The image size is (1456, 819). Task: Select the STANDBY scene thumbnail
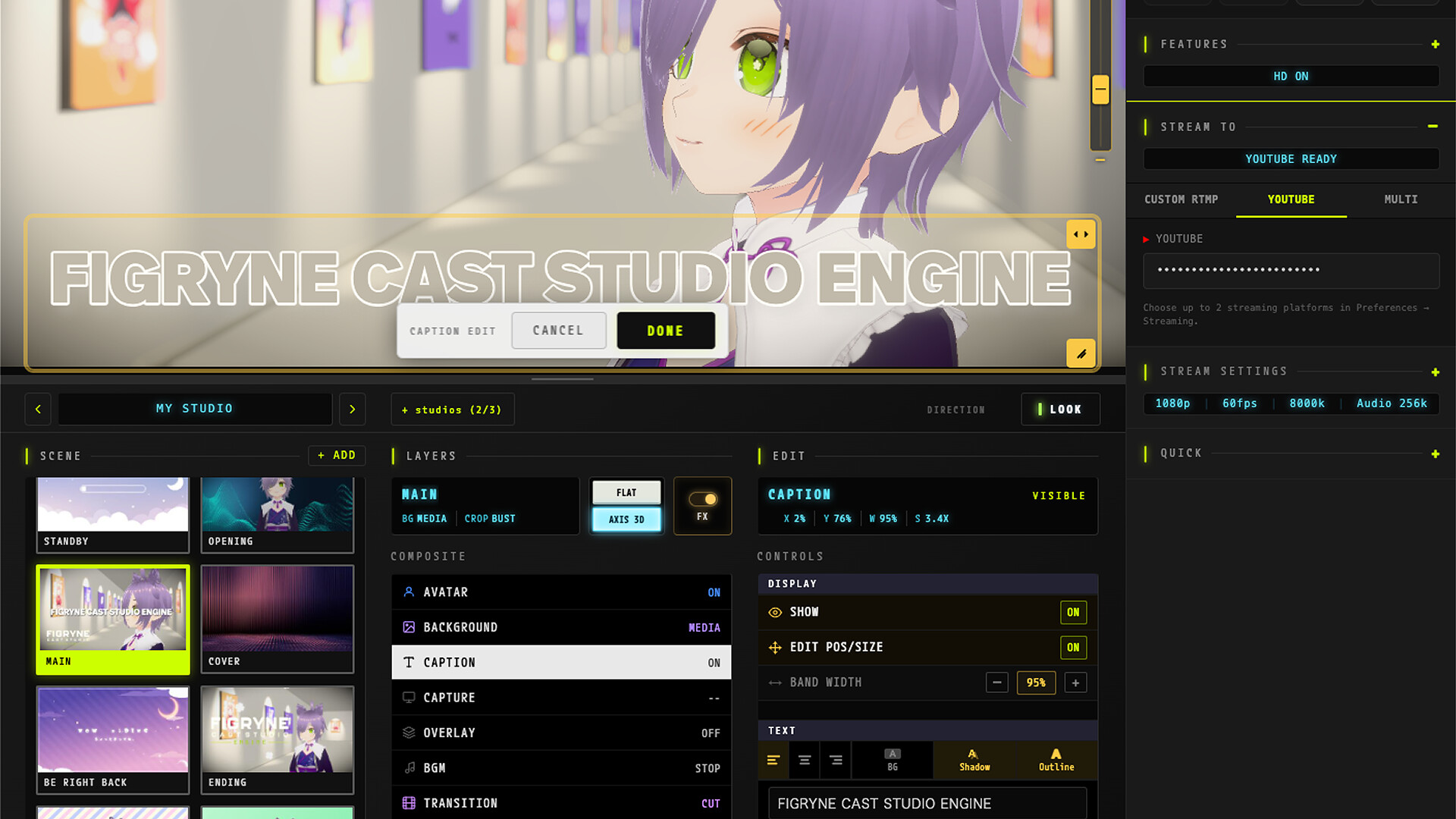click(113, 514)
